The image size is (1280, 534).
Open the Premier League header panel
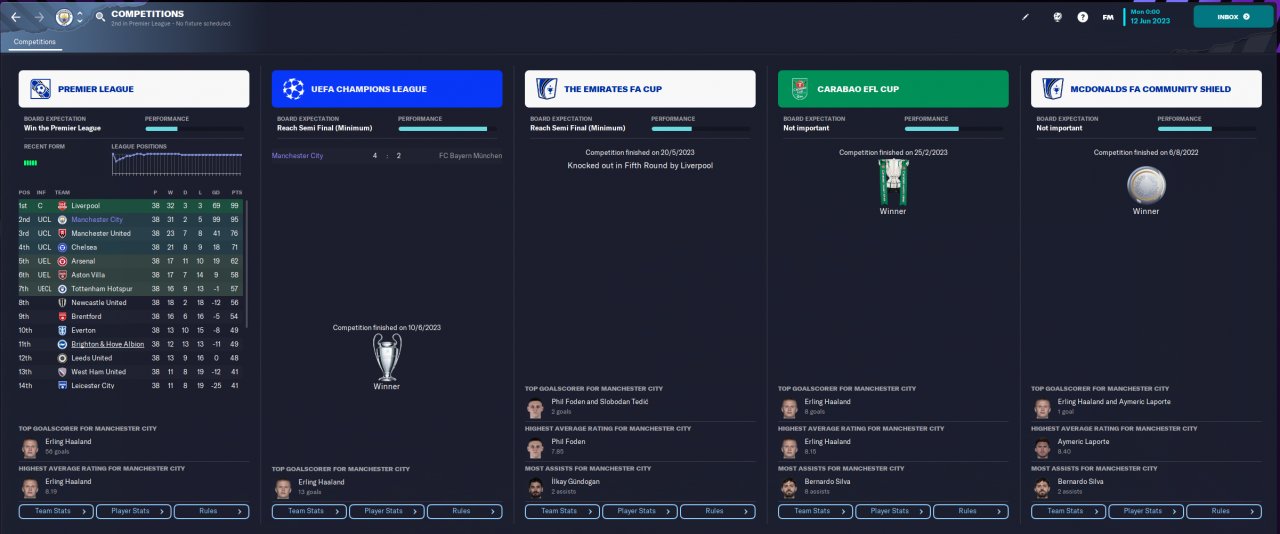pyautogui.click(x=134, y=89)
